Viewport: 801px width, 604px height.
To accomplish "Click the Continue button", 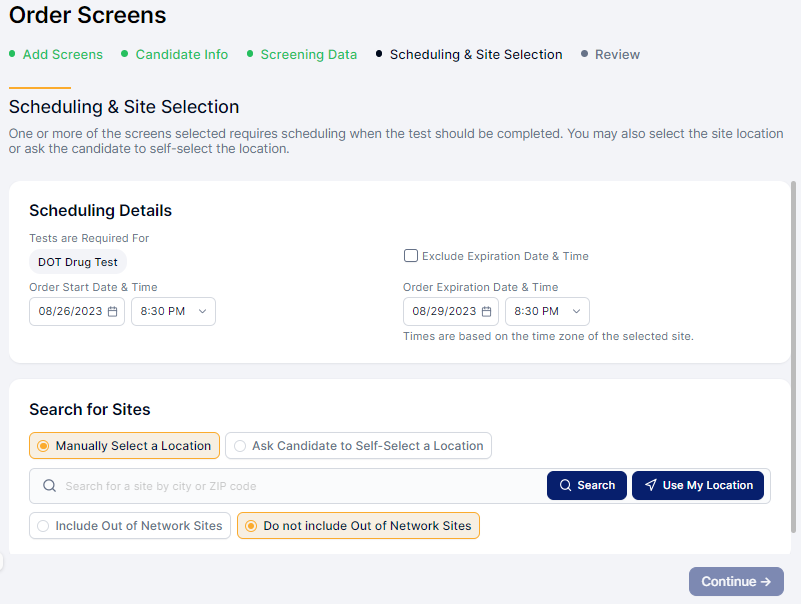I will tap(736, 582).
